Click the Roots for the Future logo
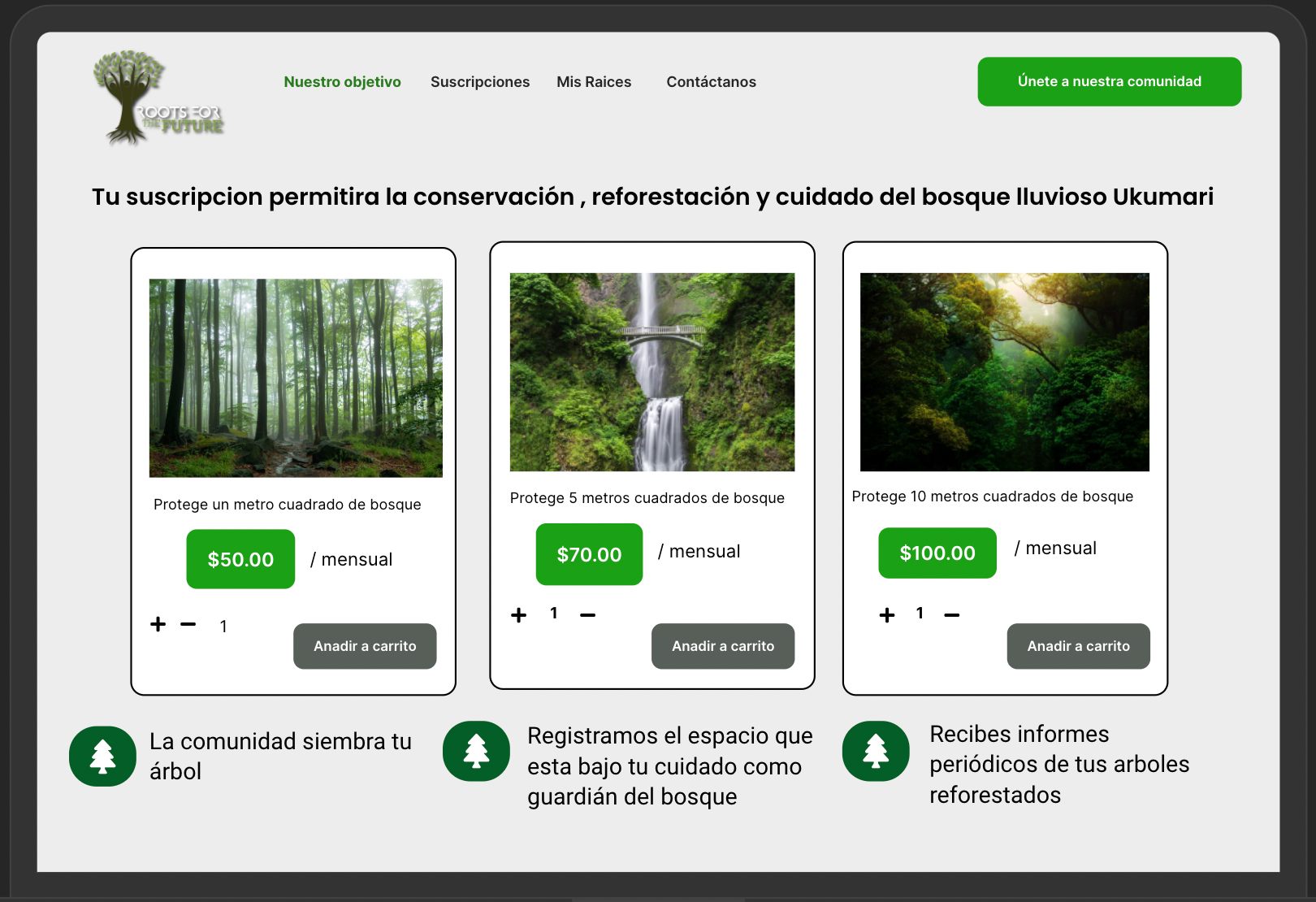The image size is (1316, 902). click(x=159, y=98)
